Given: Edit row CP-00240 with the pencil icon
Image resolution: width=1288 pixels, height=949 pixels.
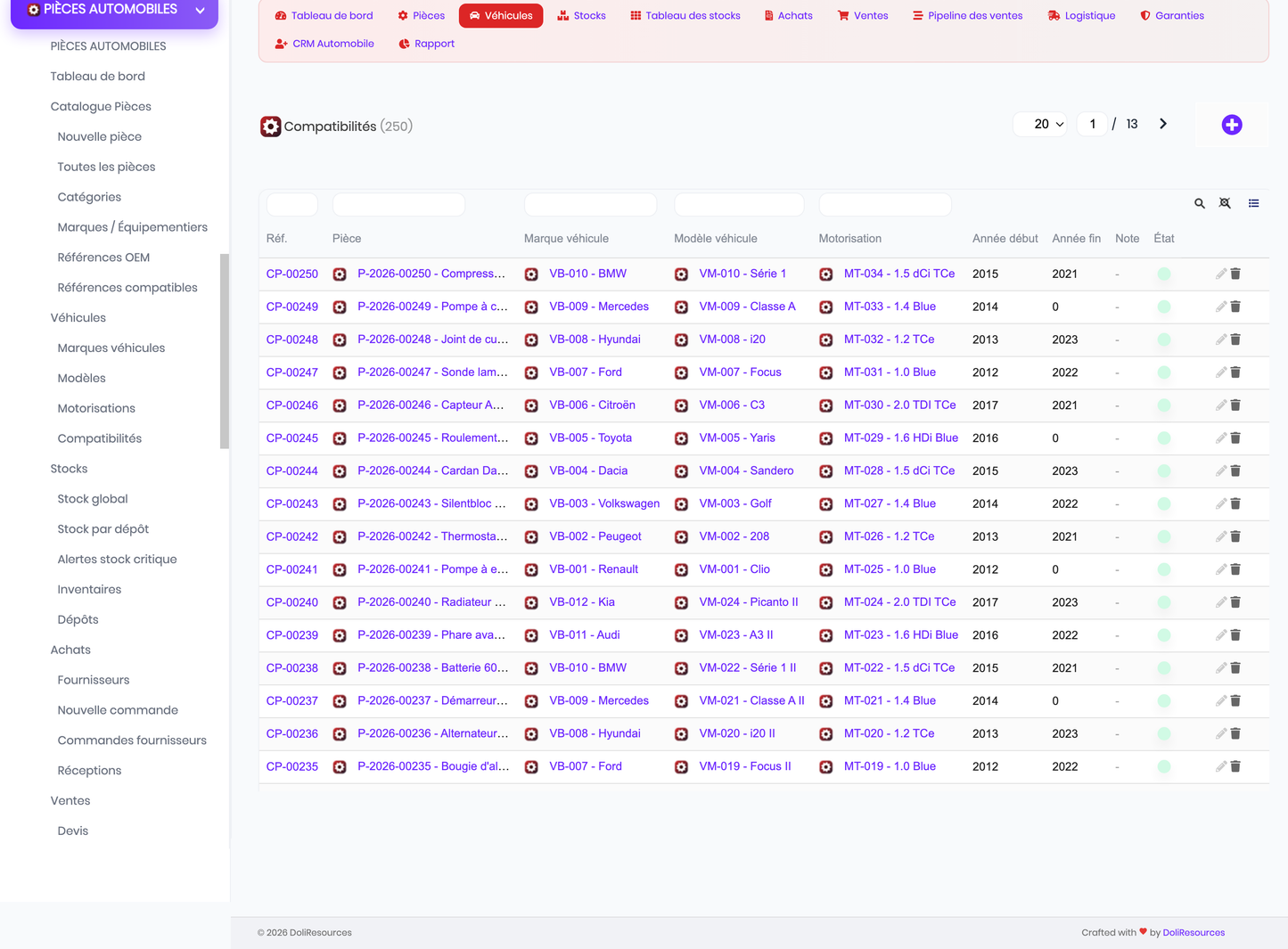Looking at the screenshot, I should tap(1221, 602).
